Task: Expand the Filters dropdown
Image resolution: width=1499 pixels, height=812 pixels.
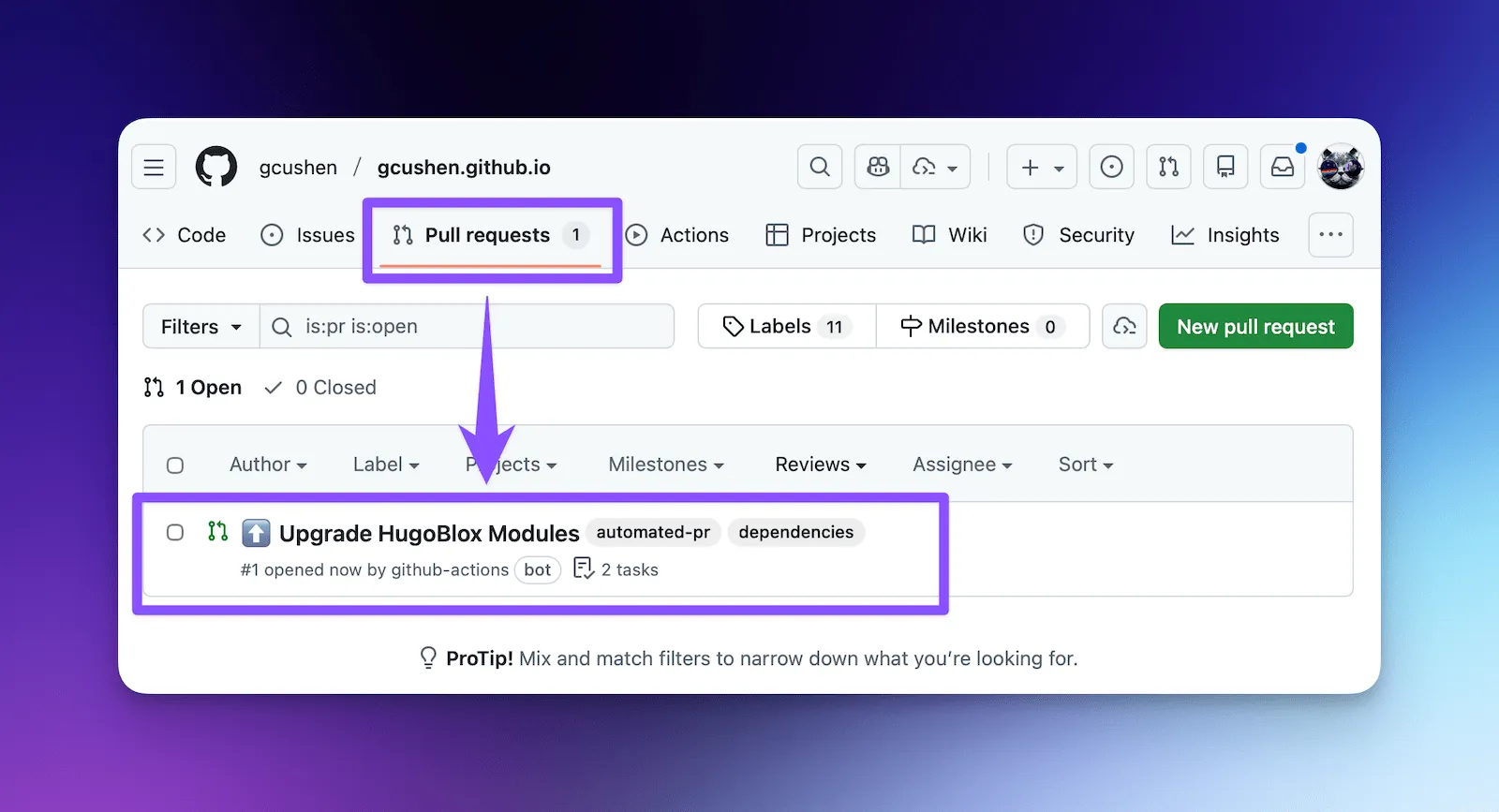Action: (201, 327)
